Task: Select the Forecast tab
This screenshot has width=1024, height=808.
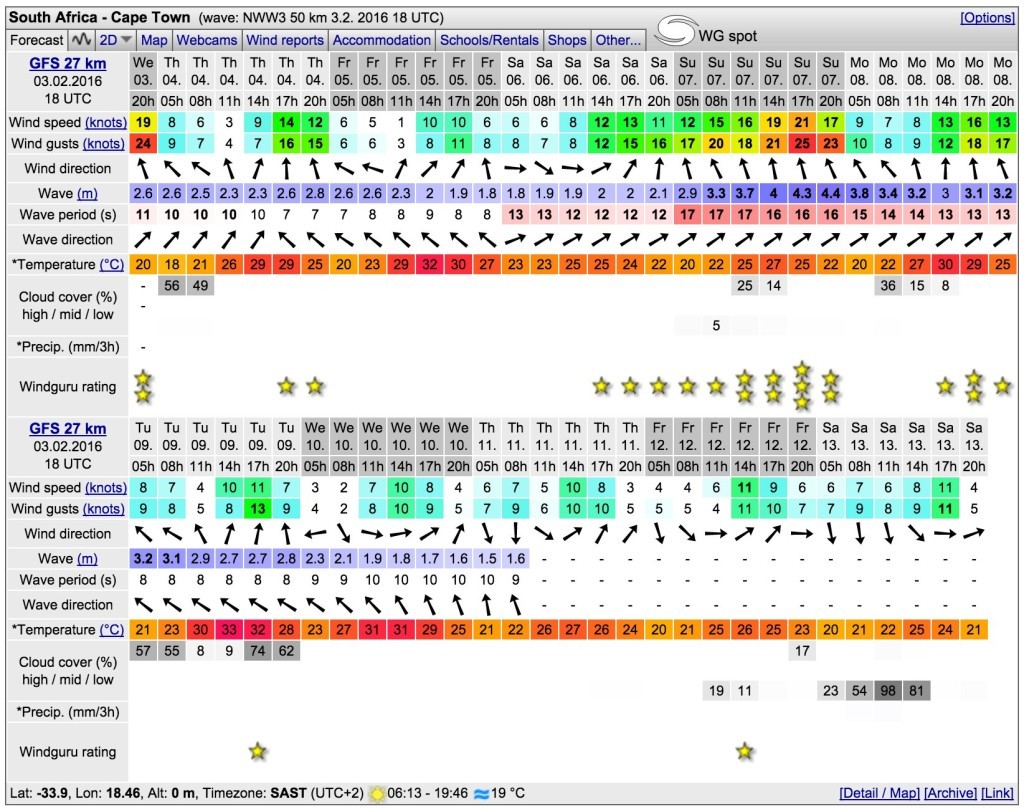Action: [x=37, y=40]
